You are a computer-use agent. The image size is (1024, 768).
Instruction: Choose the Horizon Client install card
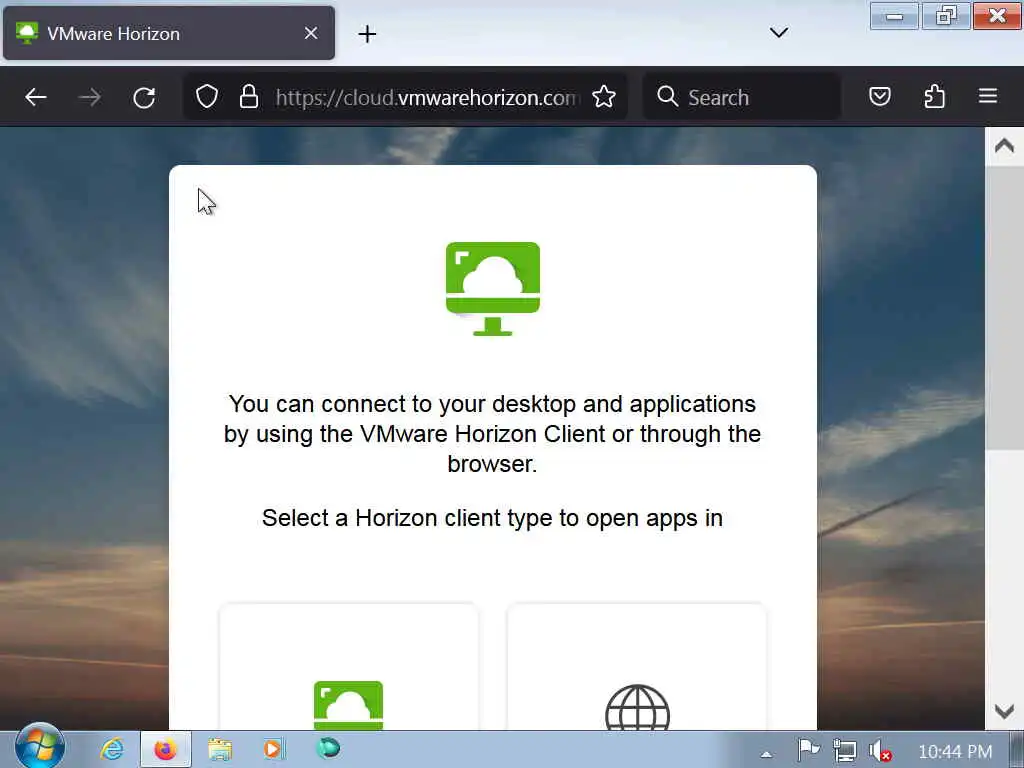tap(349, 666)
